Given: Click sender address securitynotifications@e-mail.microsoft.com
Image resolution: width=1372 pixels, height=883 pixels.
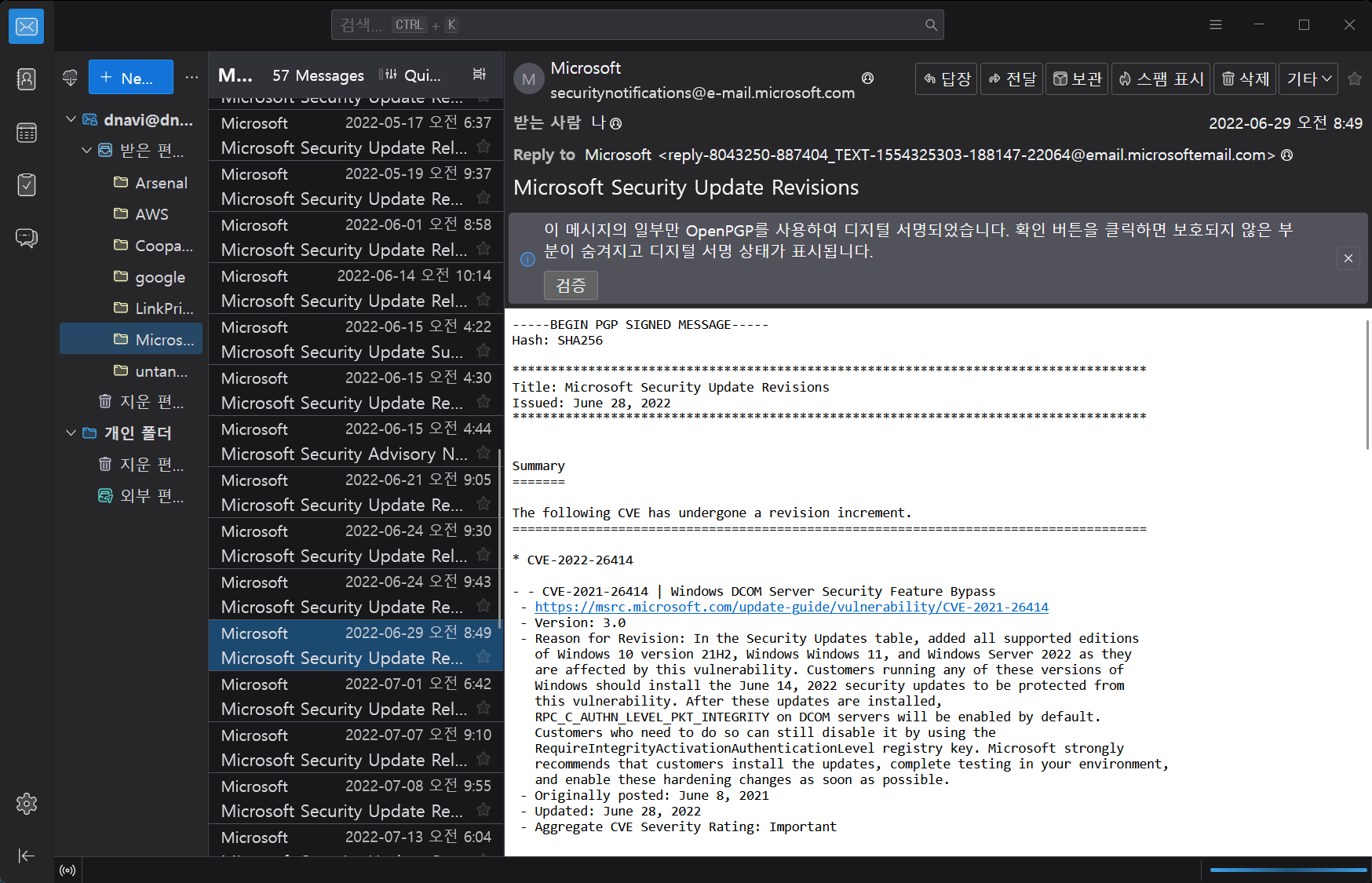Looking at the screenshot, I should tap(702, 93).
